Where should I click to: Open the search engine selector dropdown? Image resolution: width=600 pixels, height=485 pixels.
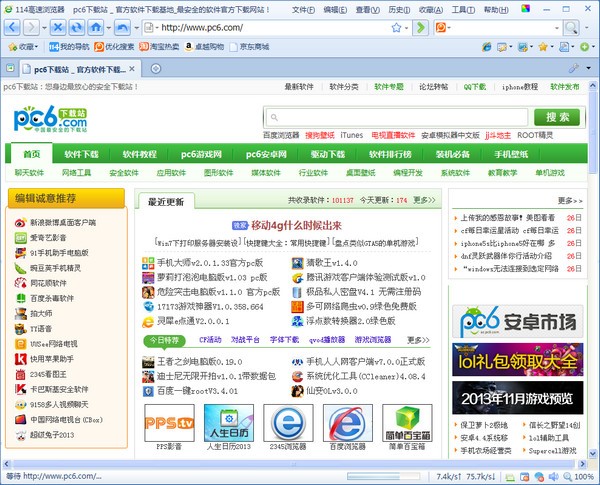tap(443, 28)
